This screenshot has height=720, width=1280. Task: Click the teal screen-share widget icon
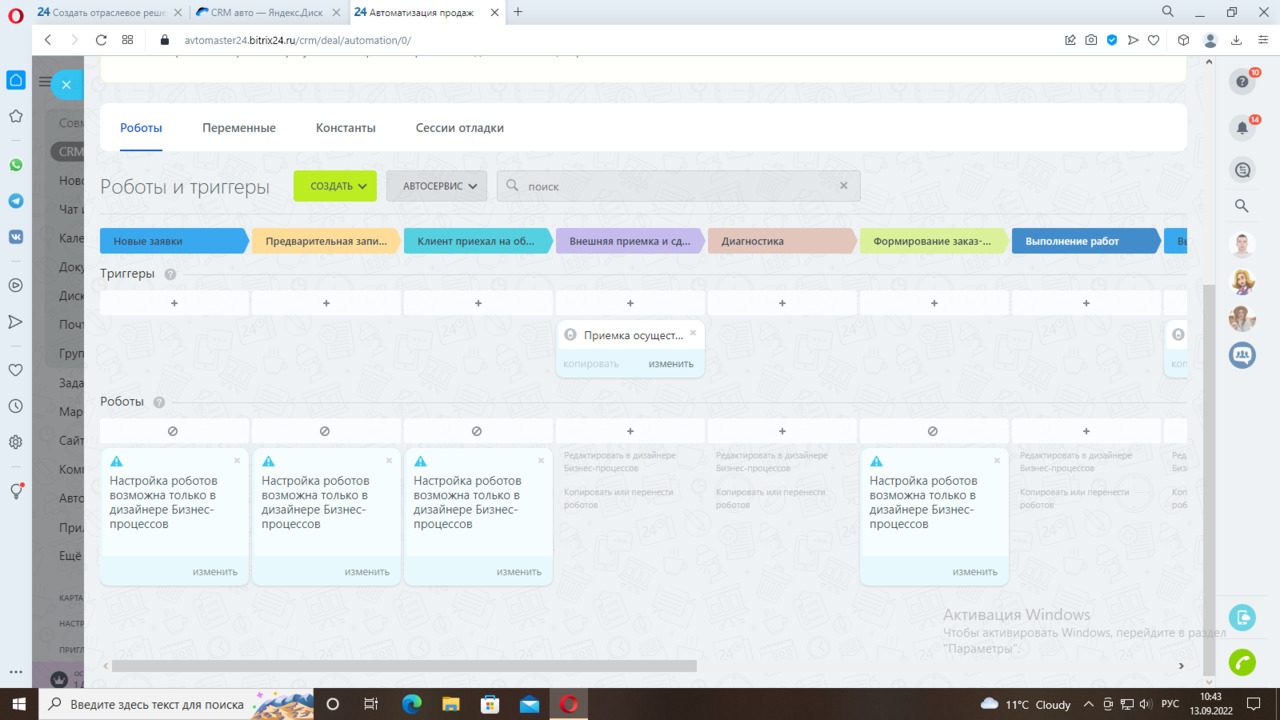click(x=1242, y=617)
